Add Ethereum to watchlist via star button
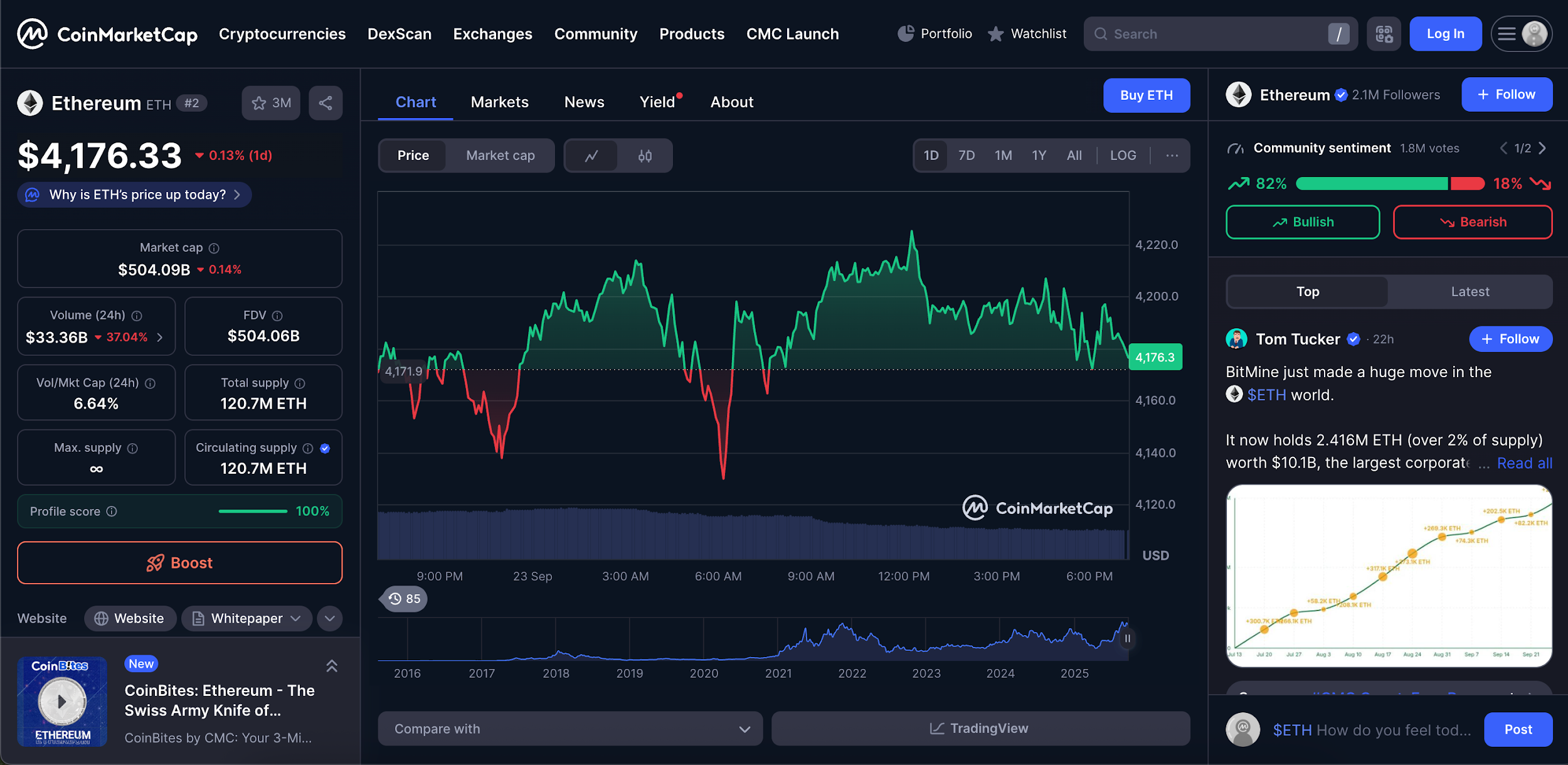 (x=271, y=103)
